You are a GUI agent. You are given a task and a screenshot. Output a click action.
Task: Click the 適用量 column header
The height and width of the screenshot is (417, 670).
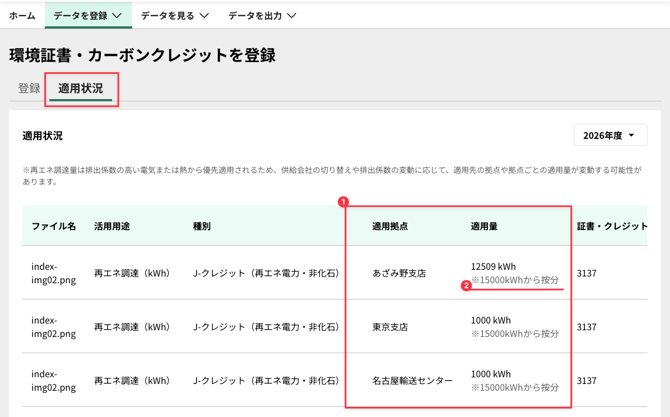(x=484, y=226)
